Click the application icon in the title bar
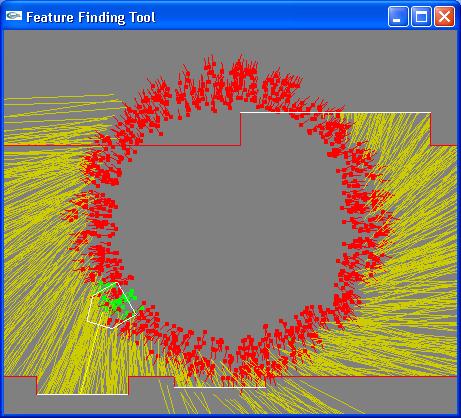Screen dimensions: 461x418 click(14, 16)
